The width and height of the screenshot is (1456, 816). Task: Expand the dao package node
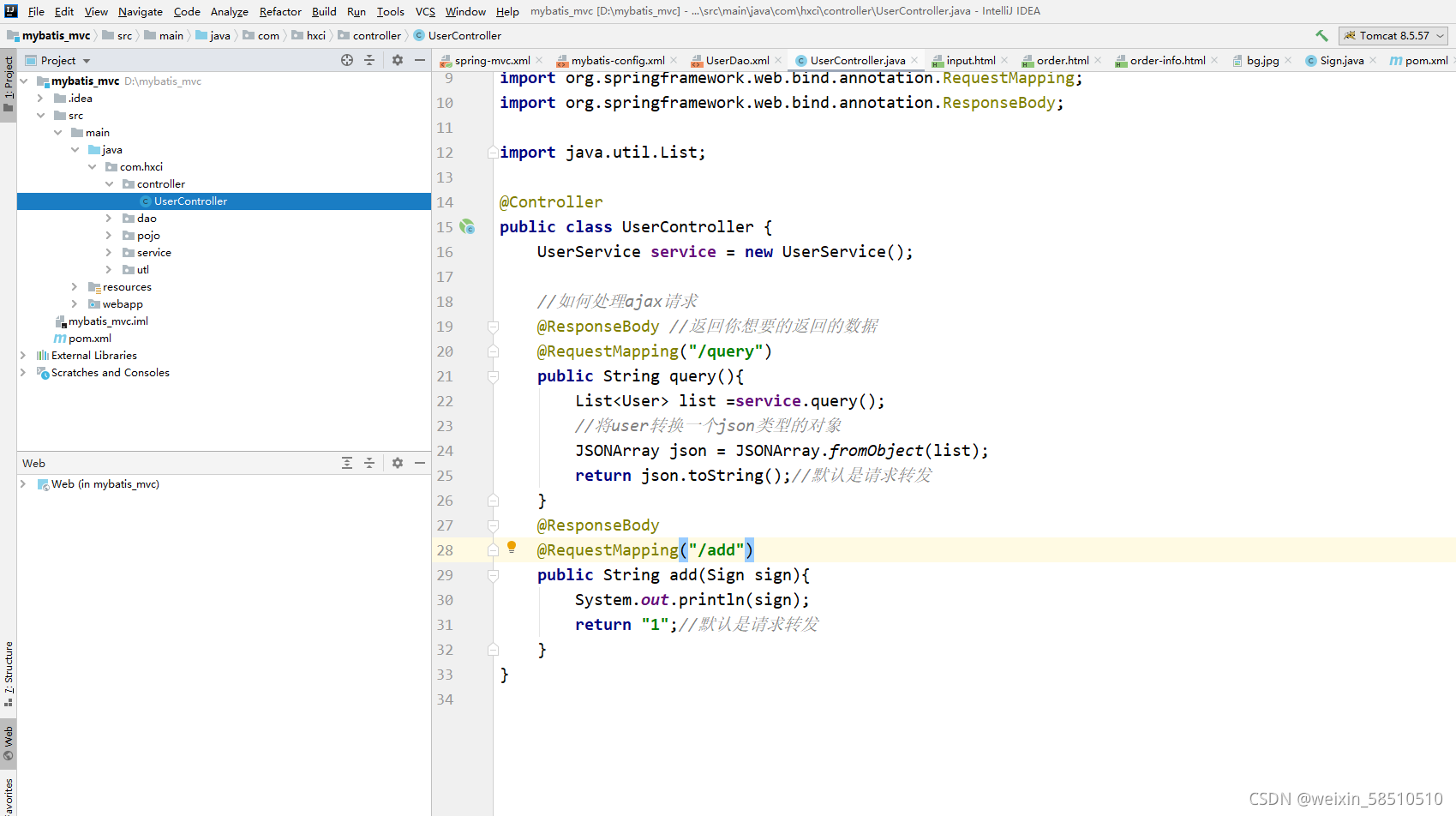(x=108, y=218)
